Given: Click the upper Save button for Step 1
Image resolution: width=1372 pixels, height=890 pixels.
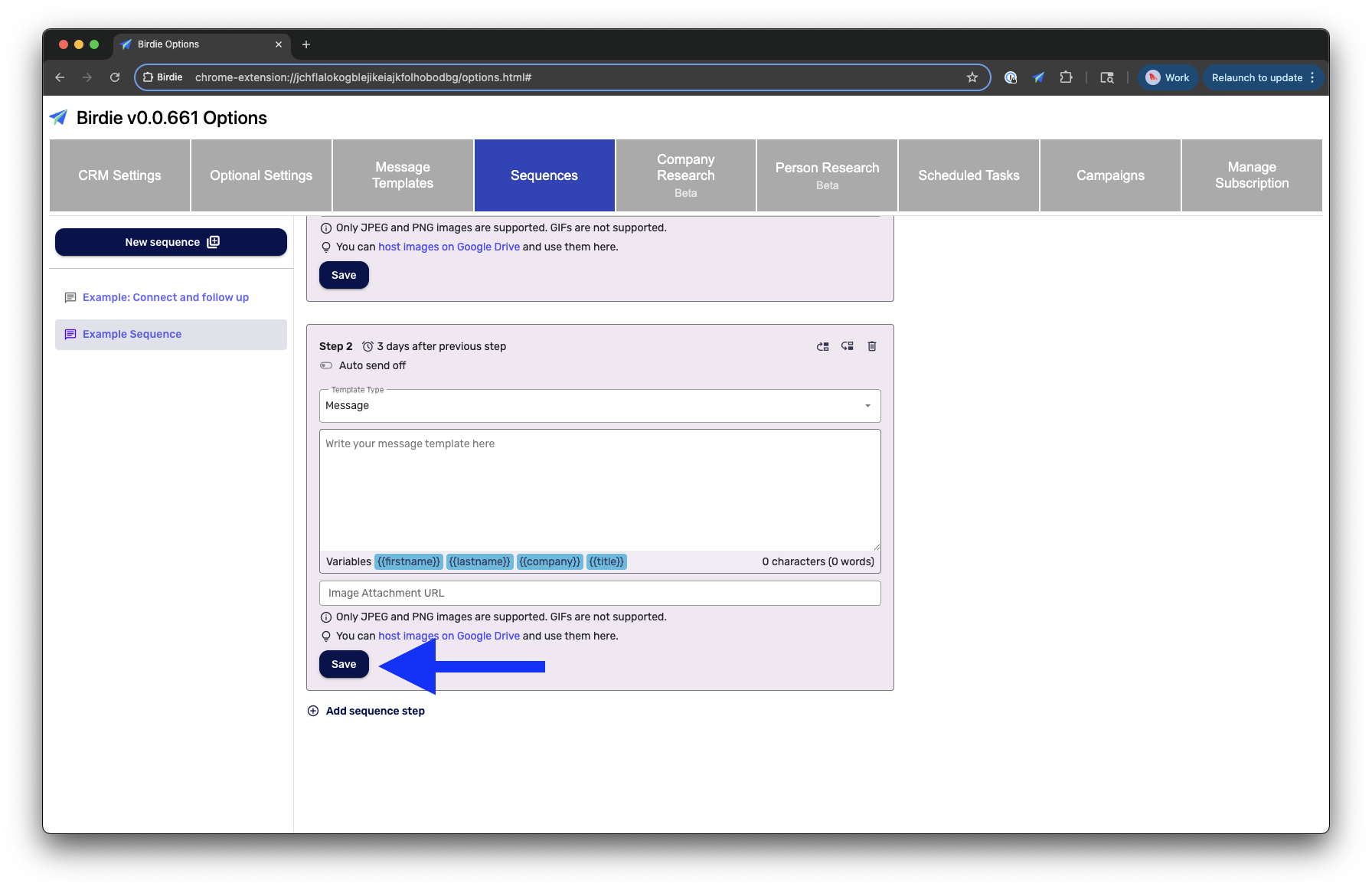Looking at the screenshot, I should point(344,275).
